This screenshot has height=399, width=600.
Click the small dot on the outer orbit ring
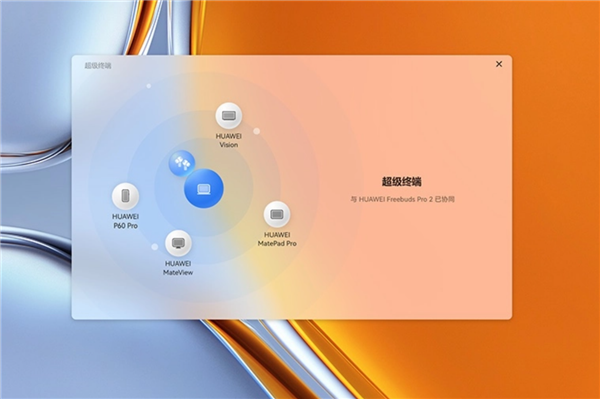pyautogui.click(x=149, y=86)
